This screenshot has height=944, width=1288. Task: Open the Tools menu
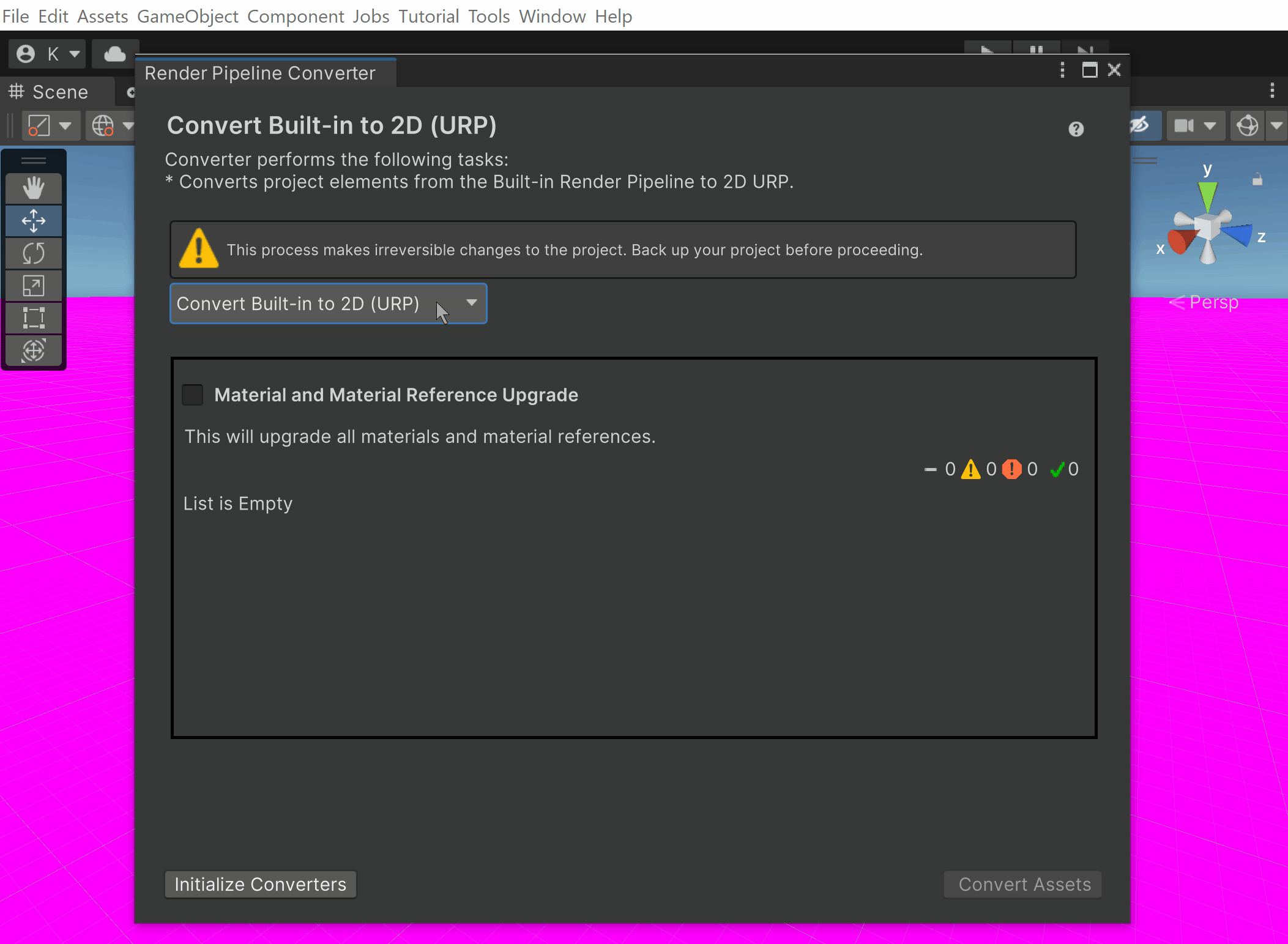(x=489, y=16)
